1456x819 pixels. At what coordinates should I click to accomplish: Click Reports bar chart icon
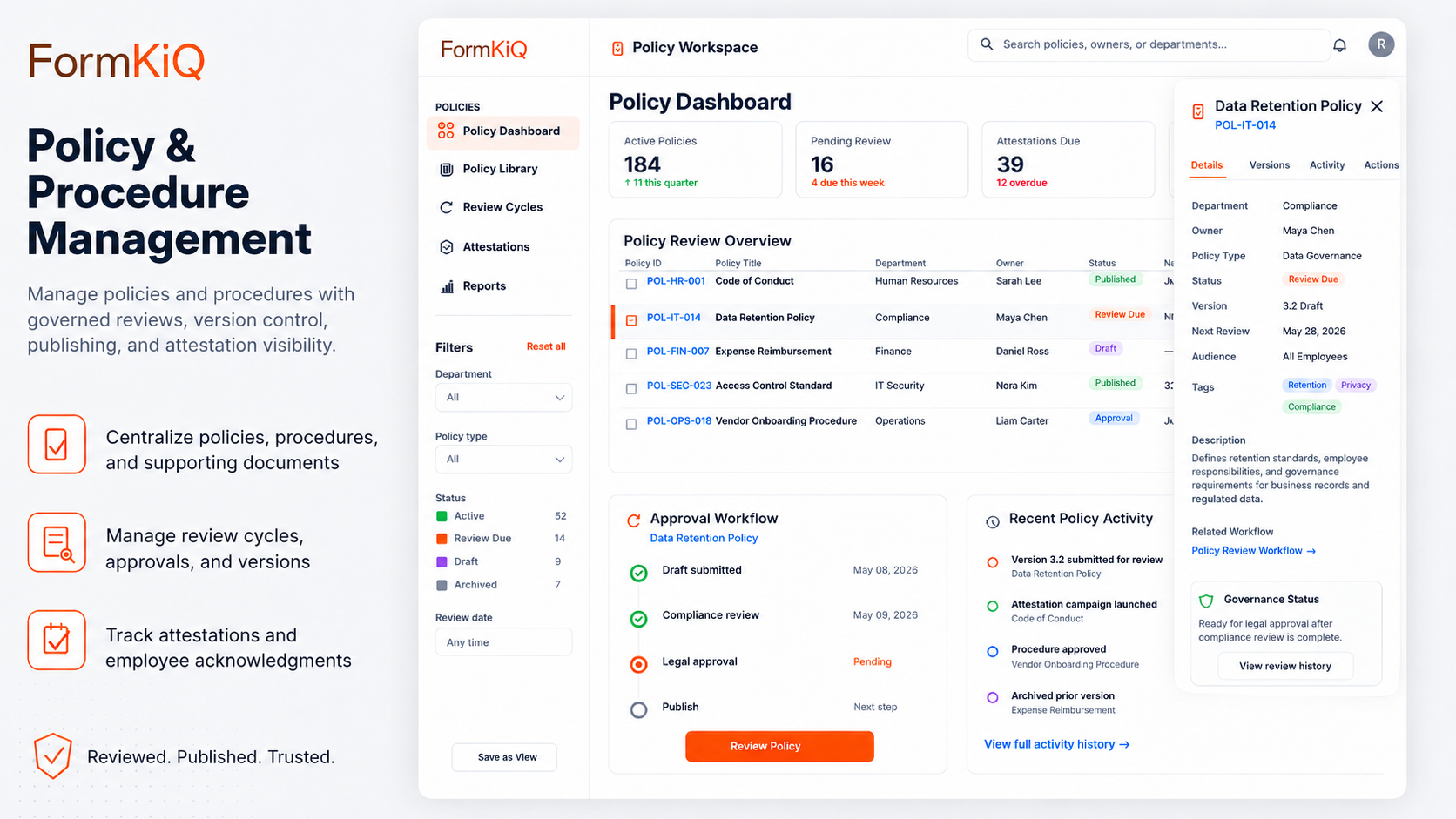point(447,286)
